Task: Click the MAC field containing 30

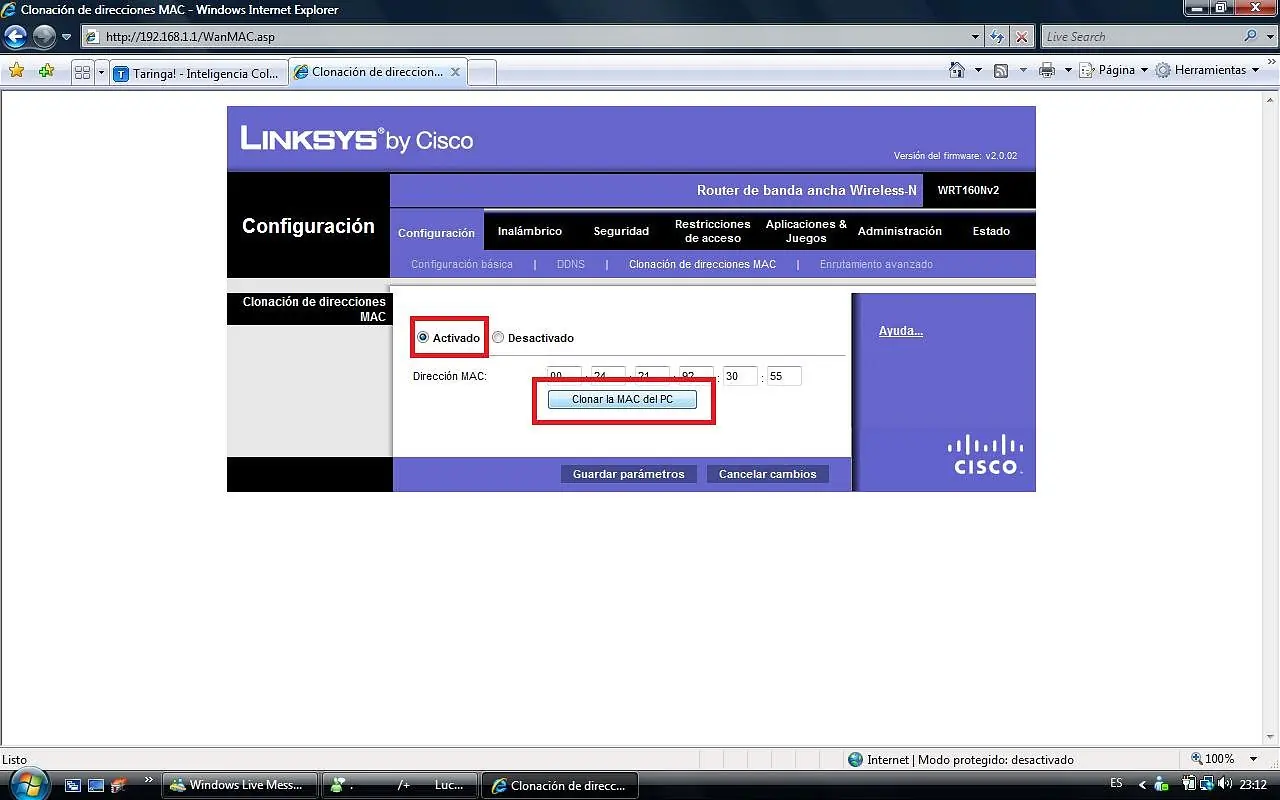Action: [740, 376]
